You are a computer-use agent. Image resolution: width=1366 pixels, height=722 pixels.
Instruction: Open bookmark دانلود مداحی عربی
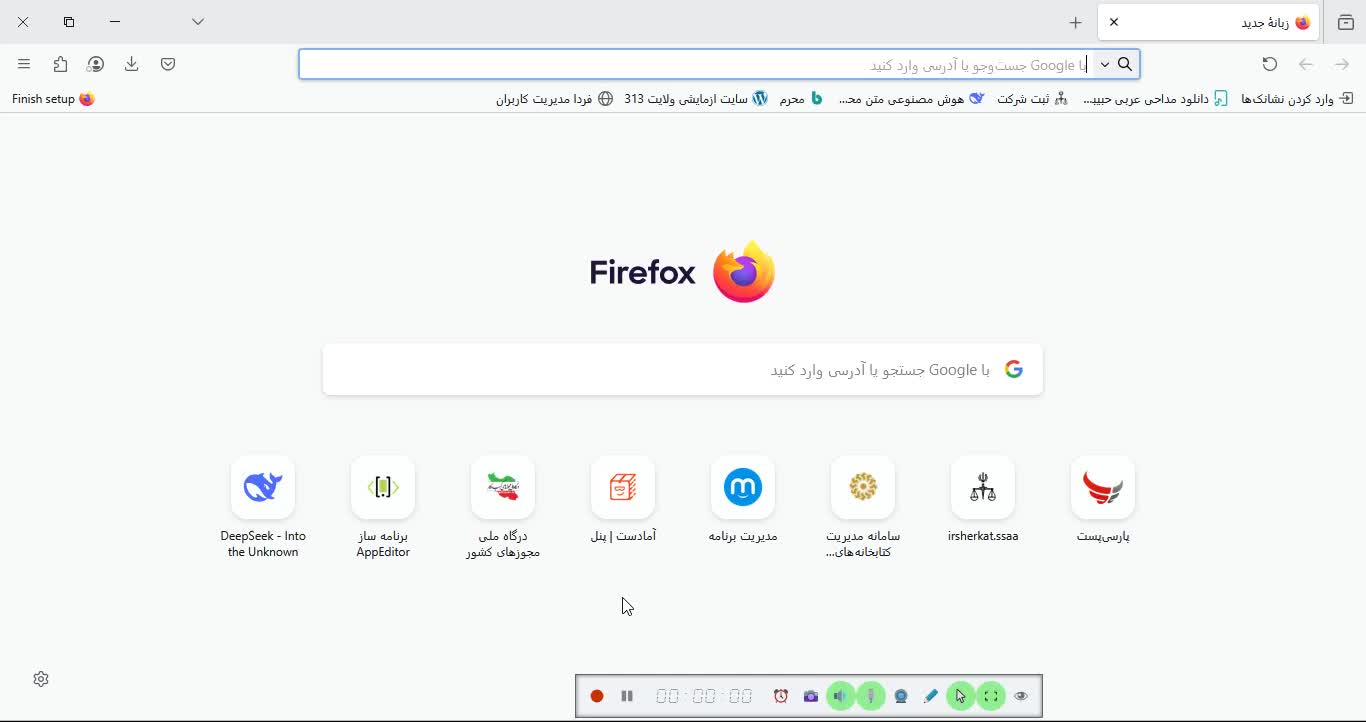point(1156,99)
